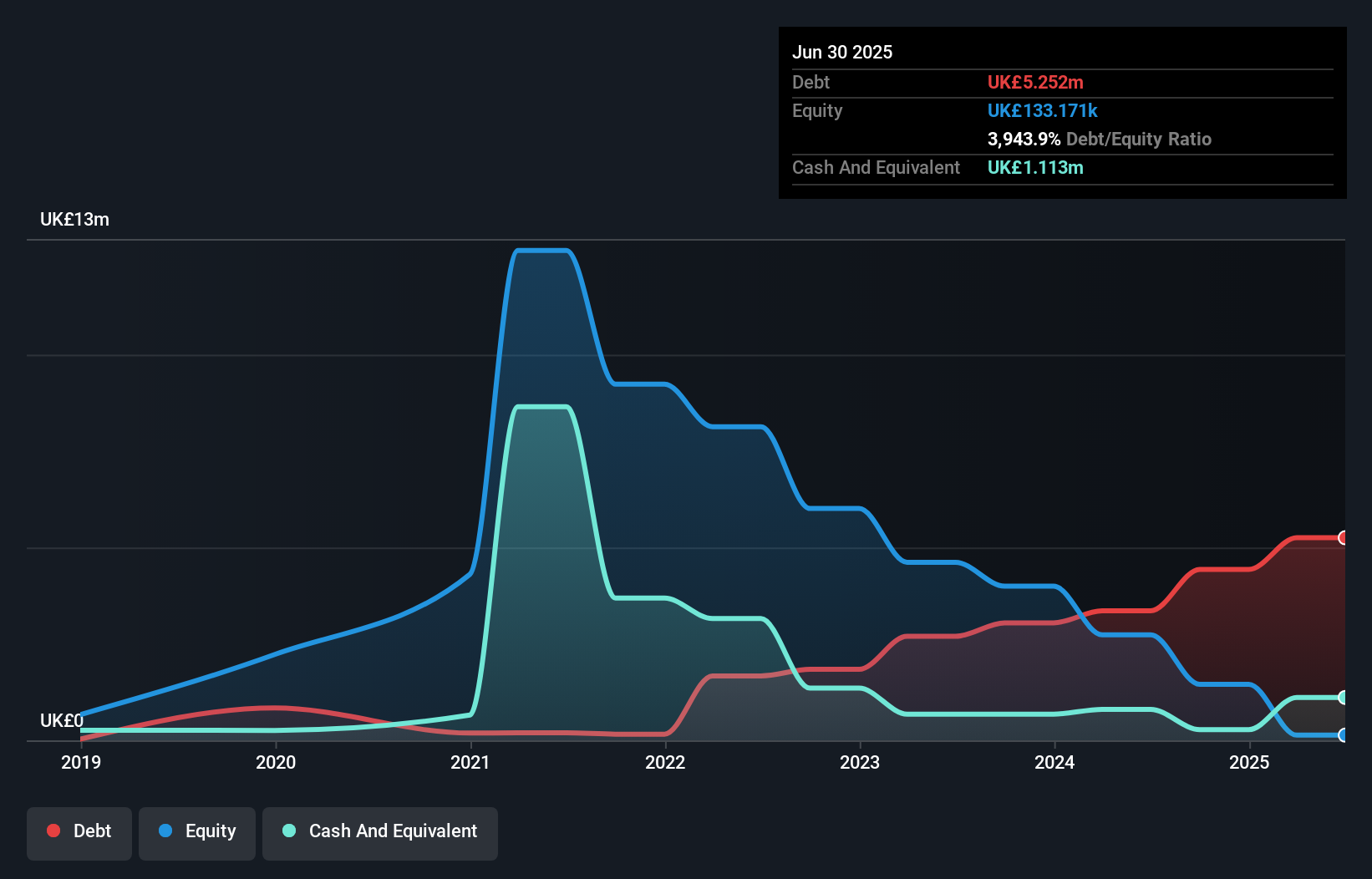1372x879 pixels.
Task: Select the red Debt endpoint marker on chart
Action: [1343, 537]
